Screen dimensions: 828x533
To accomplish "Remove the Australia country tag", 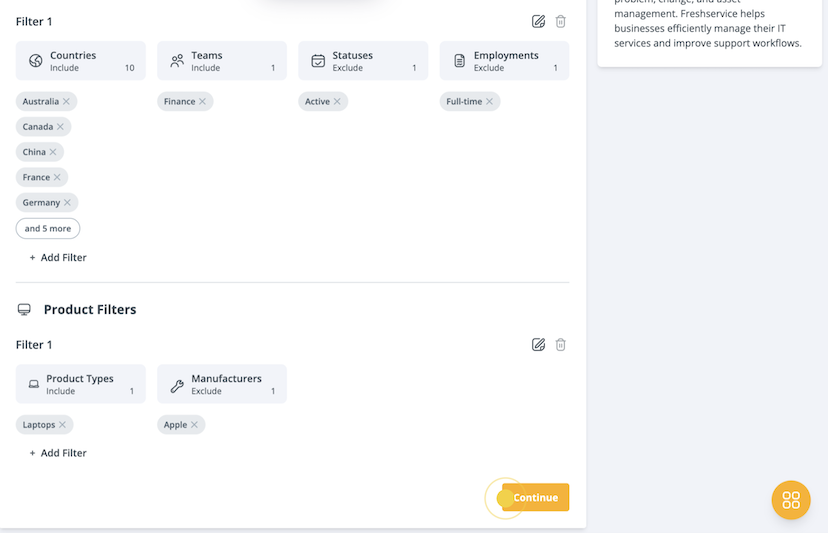I will point(67,102).
